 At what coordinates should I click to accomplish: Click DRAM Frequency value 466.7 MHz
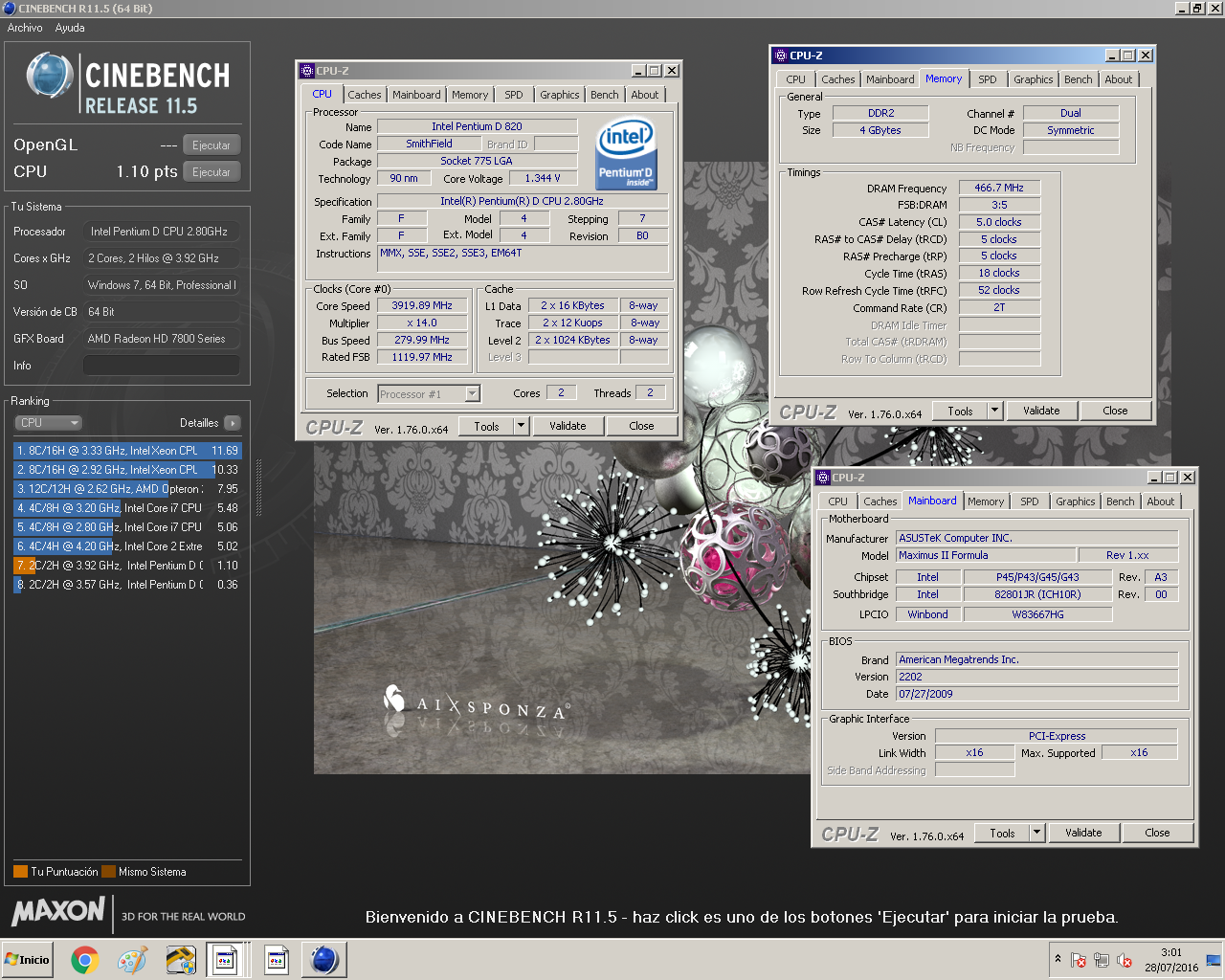coord(999,188)
